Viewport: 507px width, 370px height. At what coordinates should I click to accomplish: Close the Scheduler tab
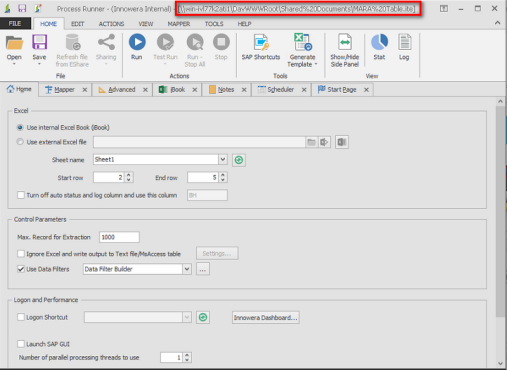304,90
